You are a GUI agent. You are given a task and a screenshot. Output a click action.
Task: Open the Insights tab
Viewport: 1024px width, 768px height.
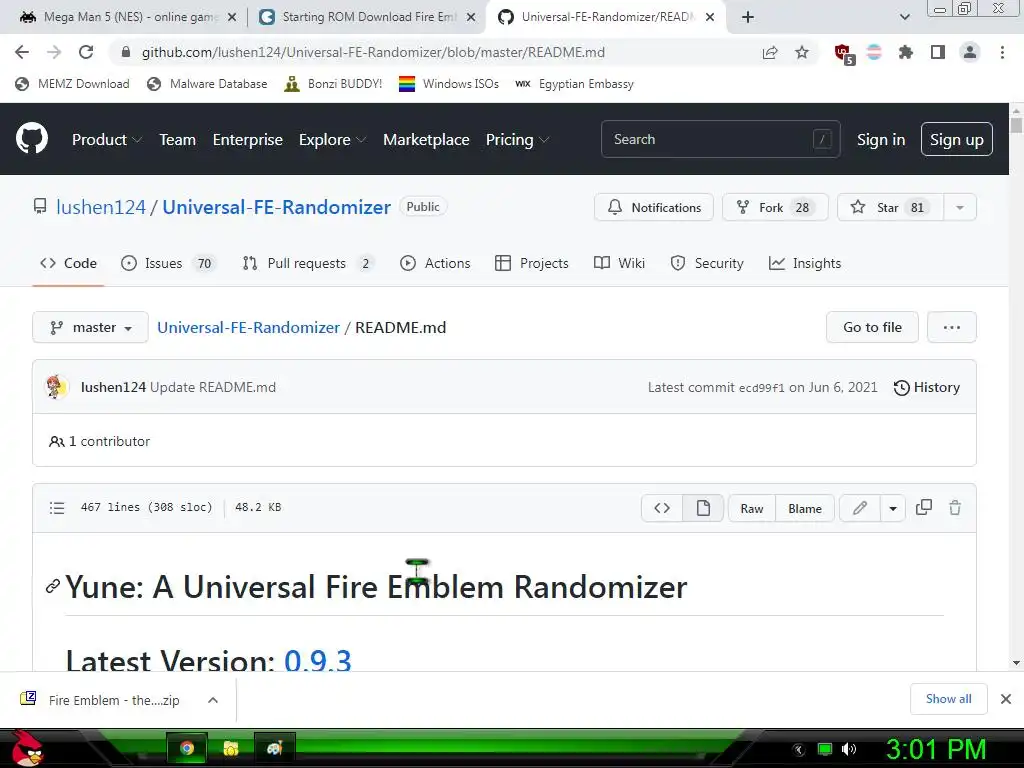[805, 263]
